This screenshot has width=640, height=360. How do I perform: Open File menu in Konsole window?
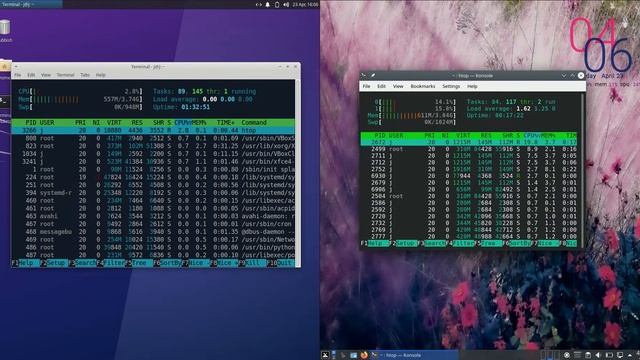pyautogui.click(x=367, y=86)
